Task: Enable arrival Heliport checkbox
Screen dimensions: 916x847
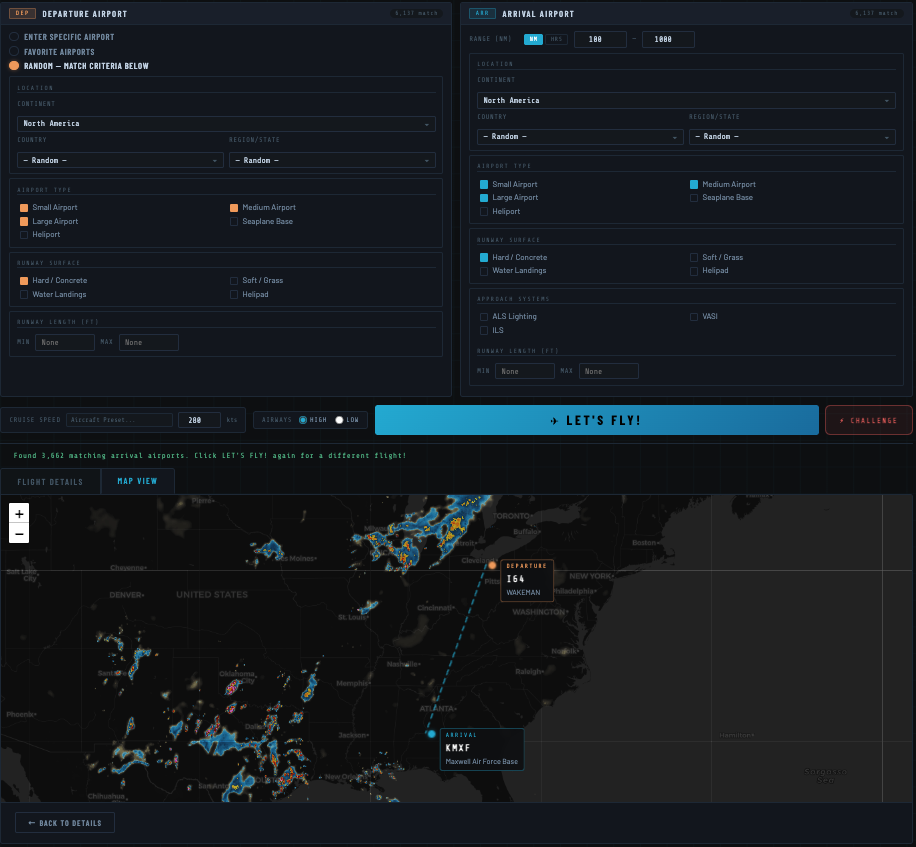Action: (x=484, y=211)
